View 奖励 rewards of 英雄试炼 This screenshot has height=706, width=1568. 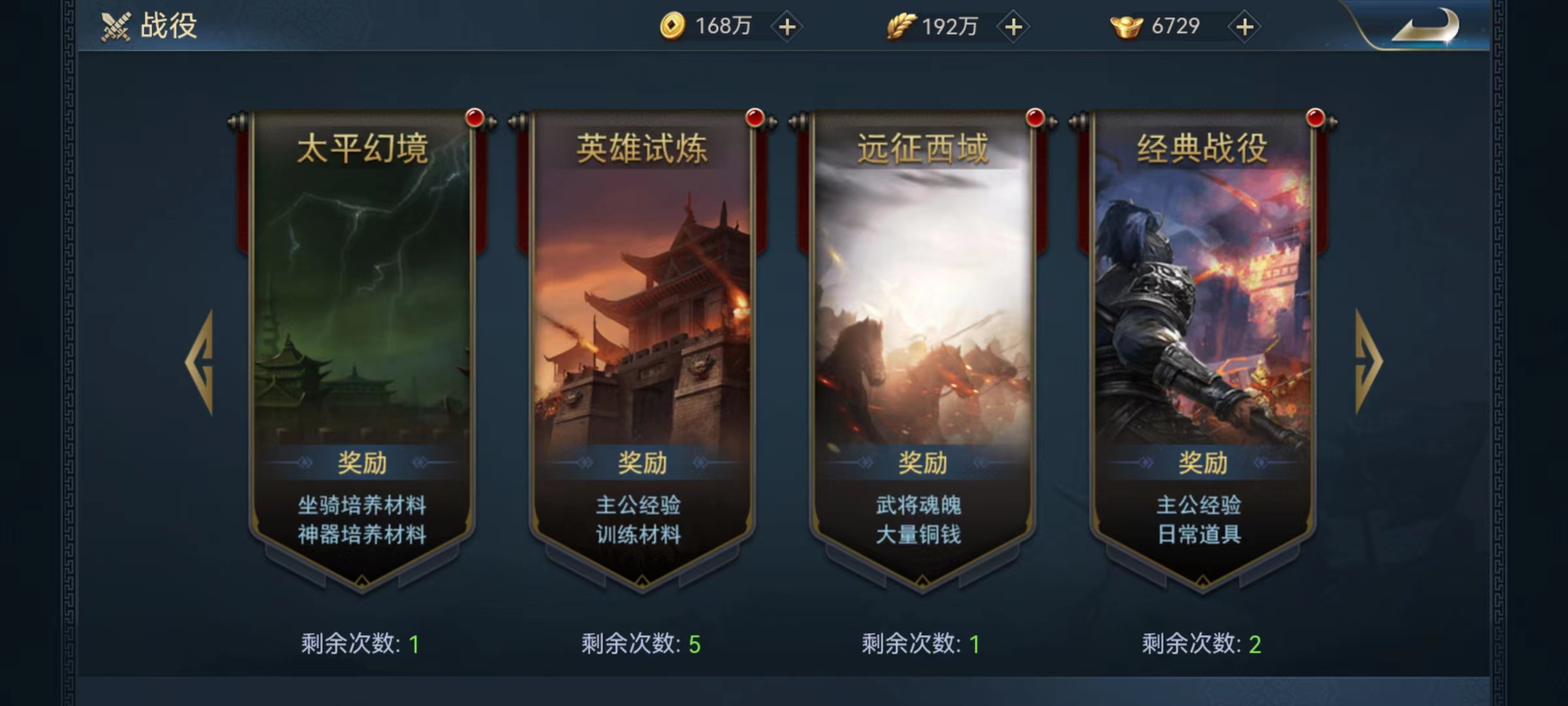coord(642,463)
